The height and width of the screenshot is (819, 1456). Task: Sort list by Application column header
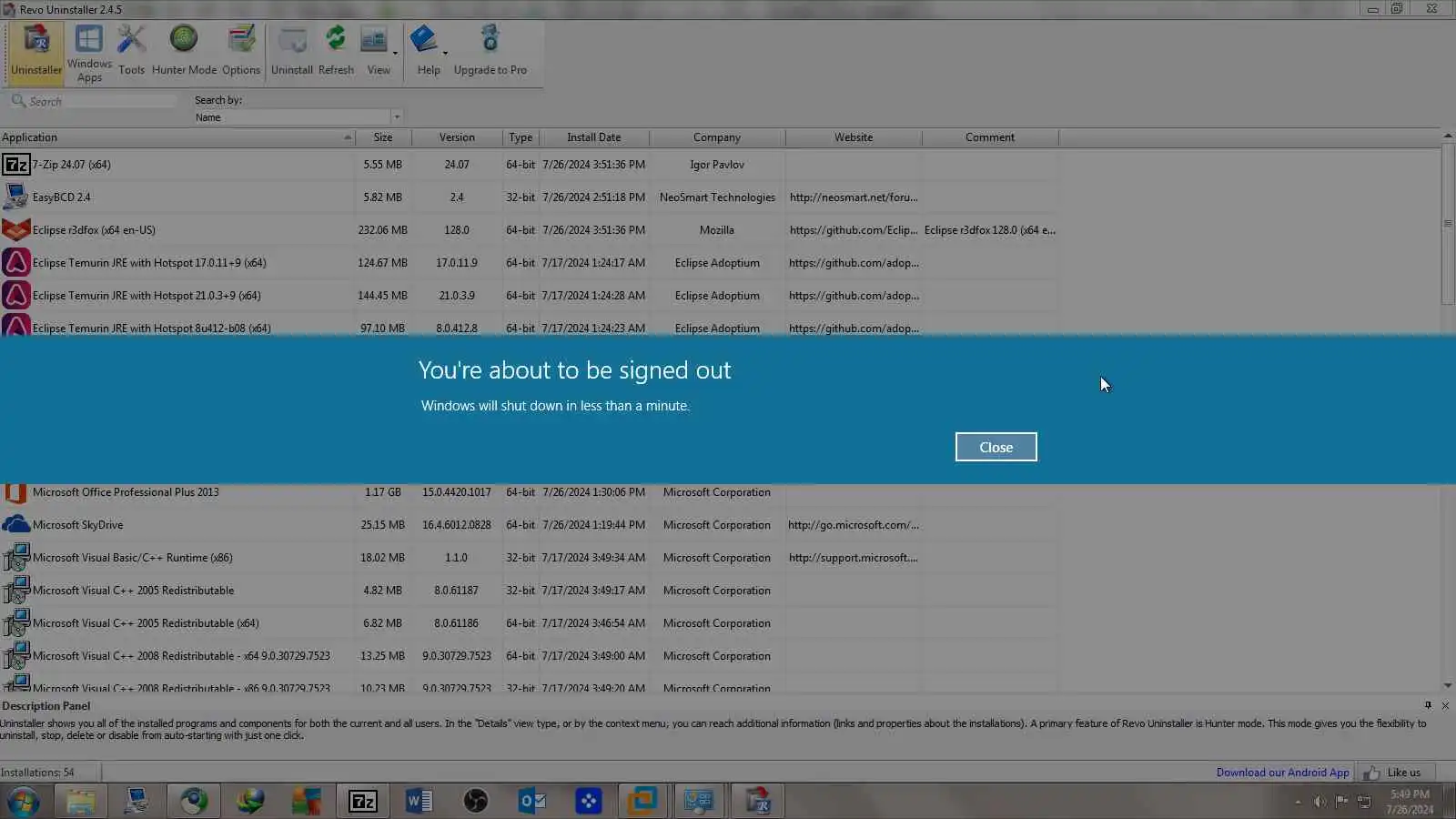(x=177, y=137)
